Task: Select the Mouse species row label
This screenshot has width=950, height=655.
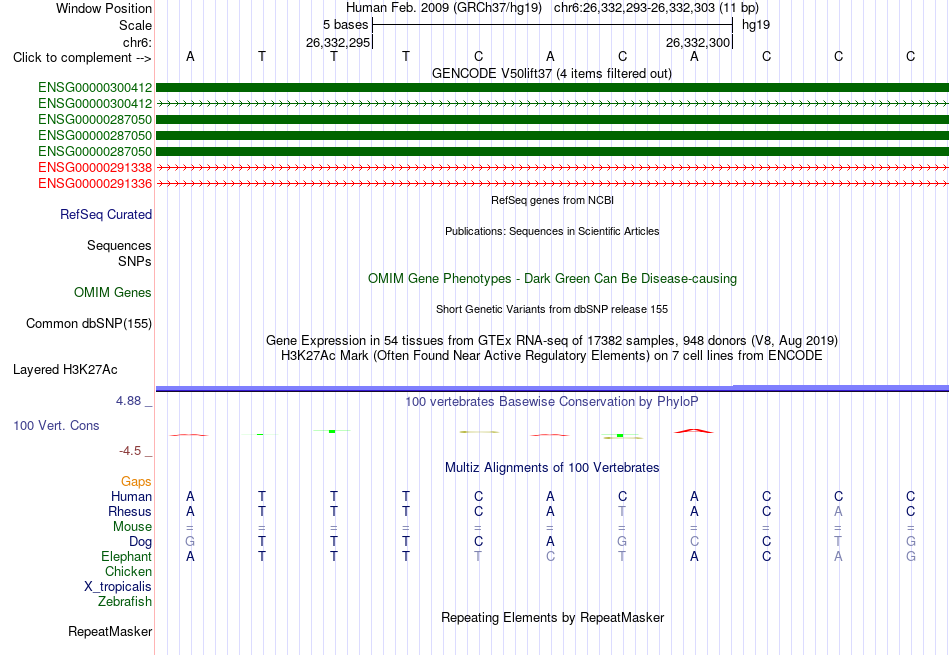Action: 132,527
